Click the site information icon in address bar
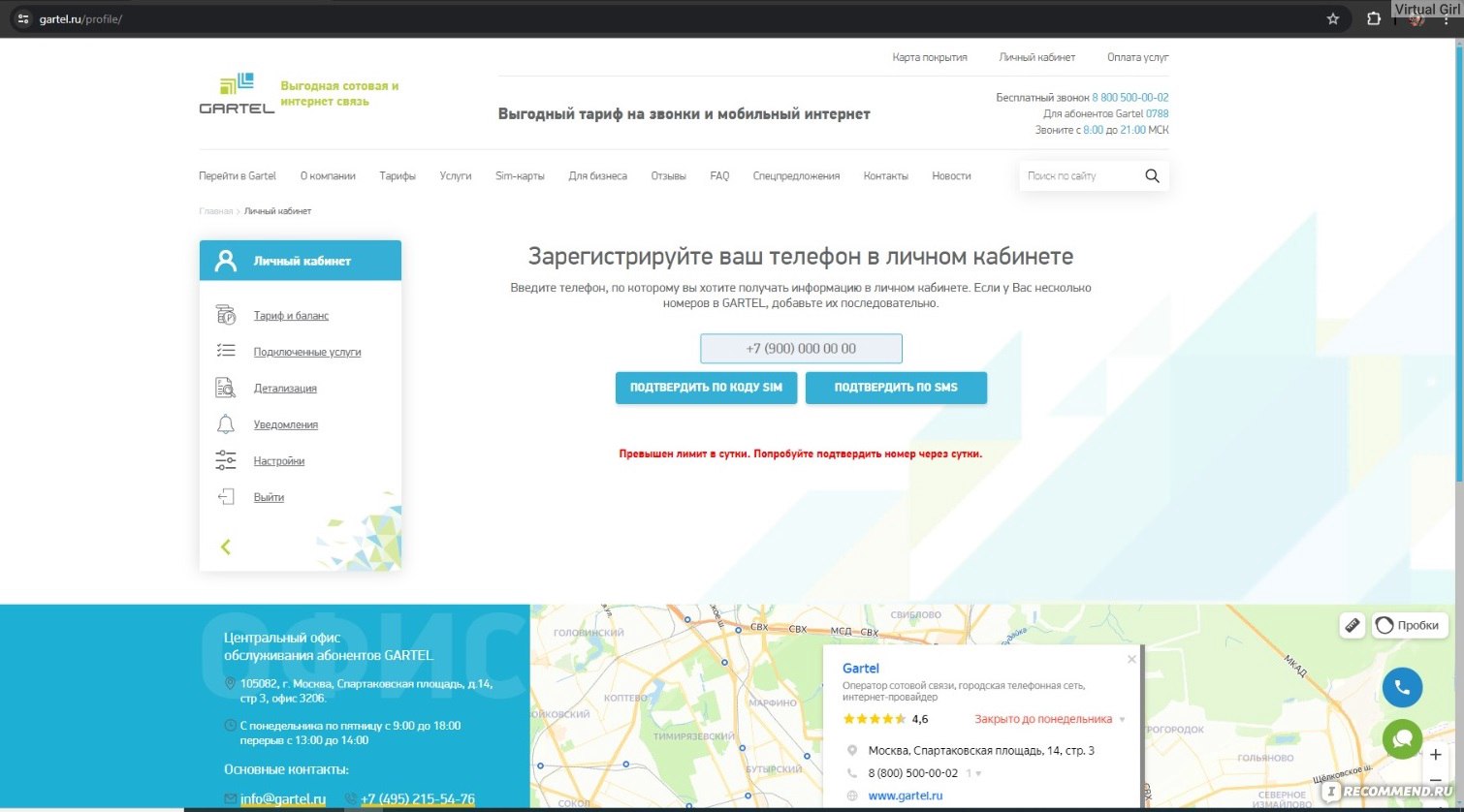Image resolution: width=1464 pixels, height=812 pixels. 23,18
